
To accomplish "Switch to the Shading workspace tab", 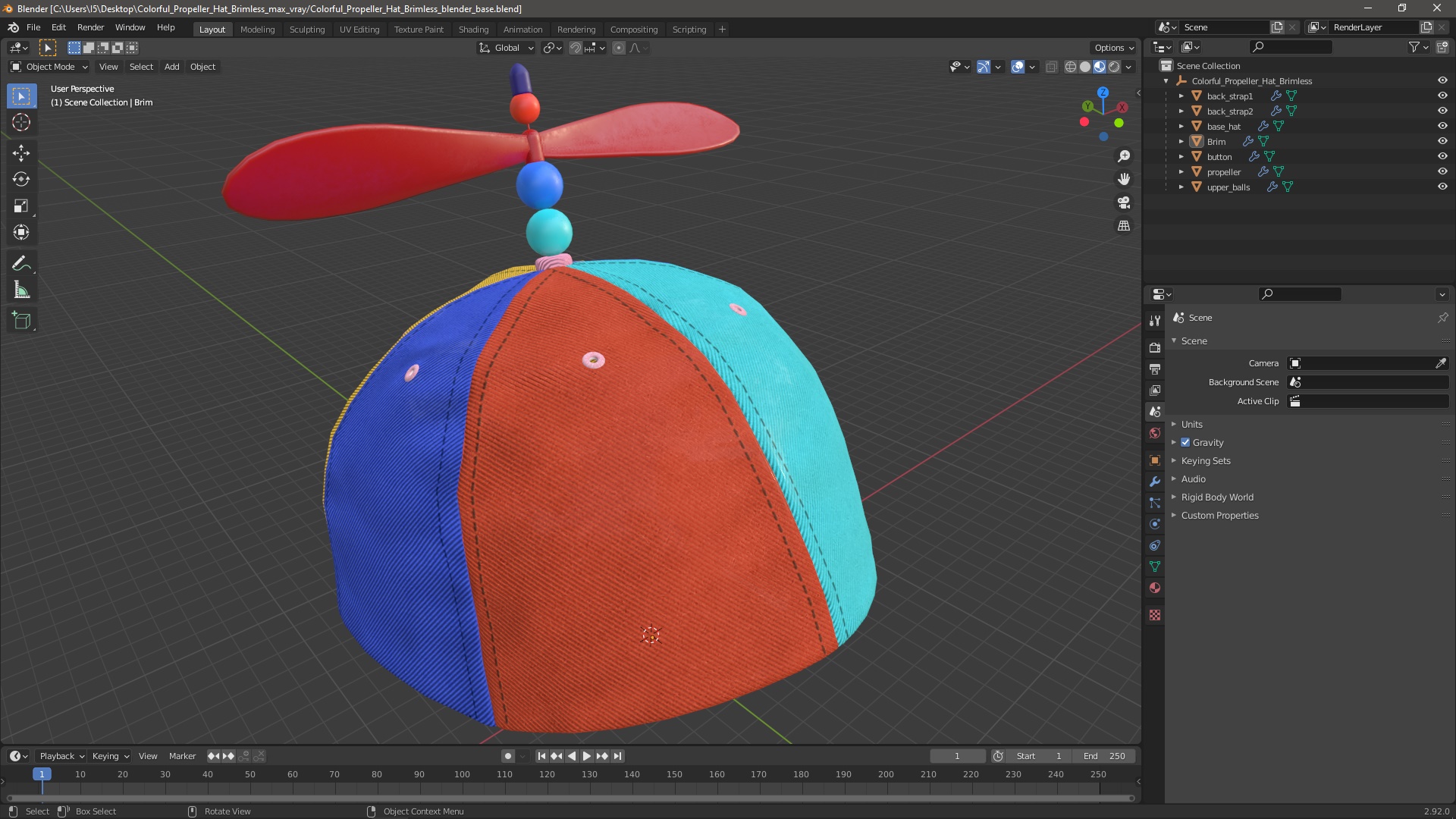I will (x=473, y=29).
